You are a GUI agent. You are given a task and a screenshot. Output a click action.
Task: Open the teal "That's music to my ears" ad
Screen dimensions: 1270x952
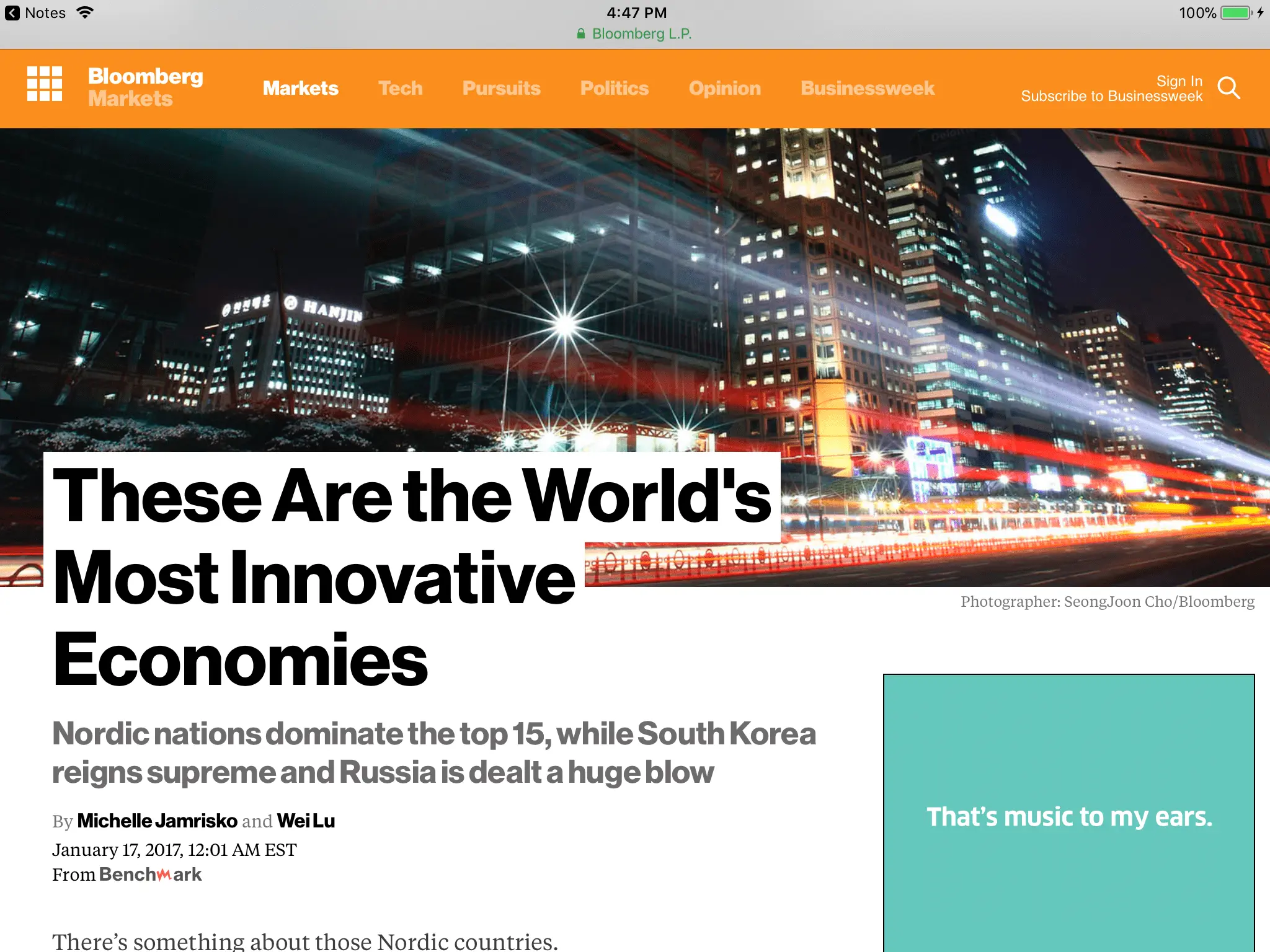(x=1069, y=813)
